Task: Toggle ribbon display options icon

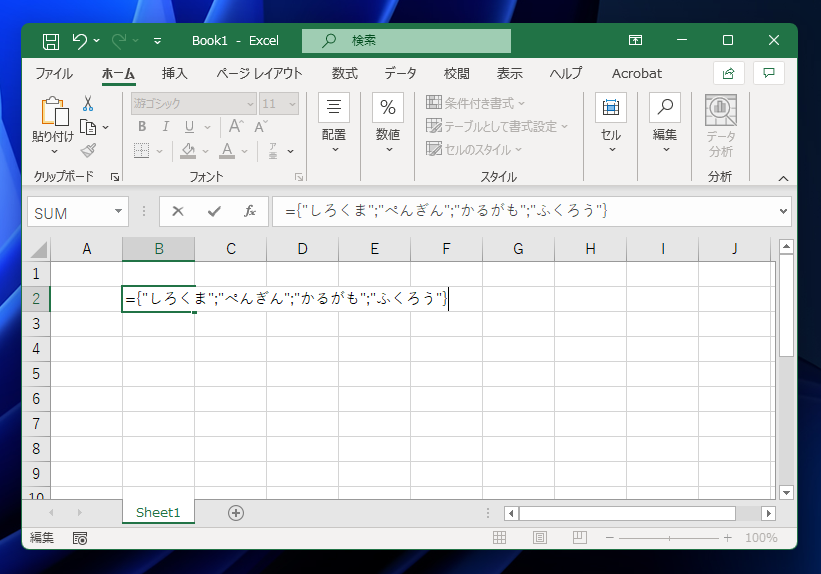Action: (635, 40)
